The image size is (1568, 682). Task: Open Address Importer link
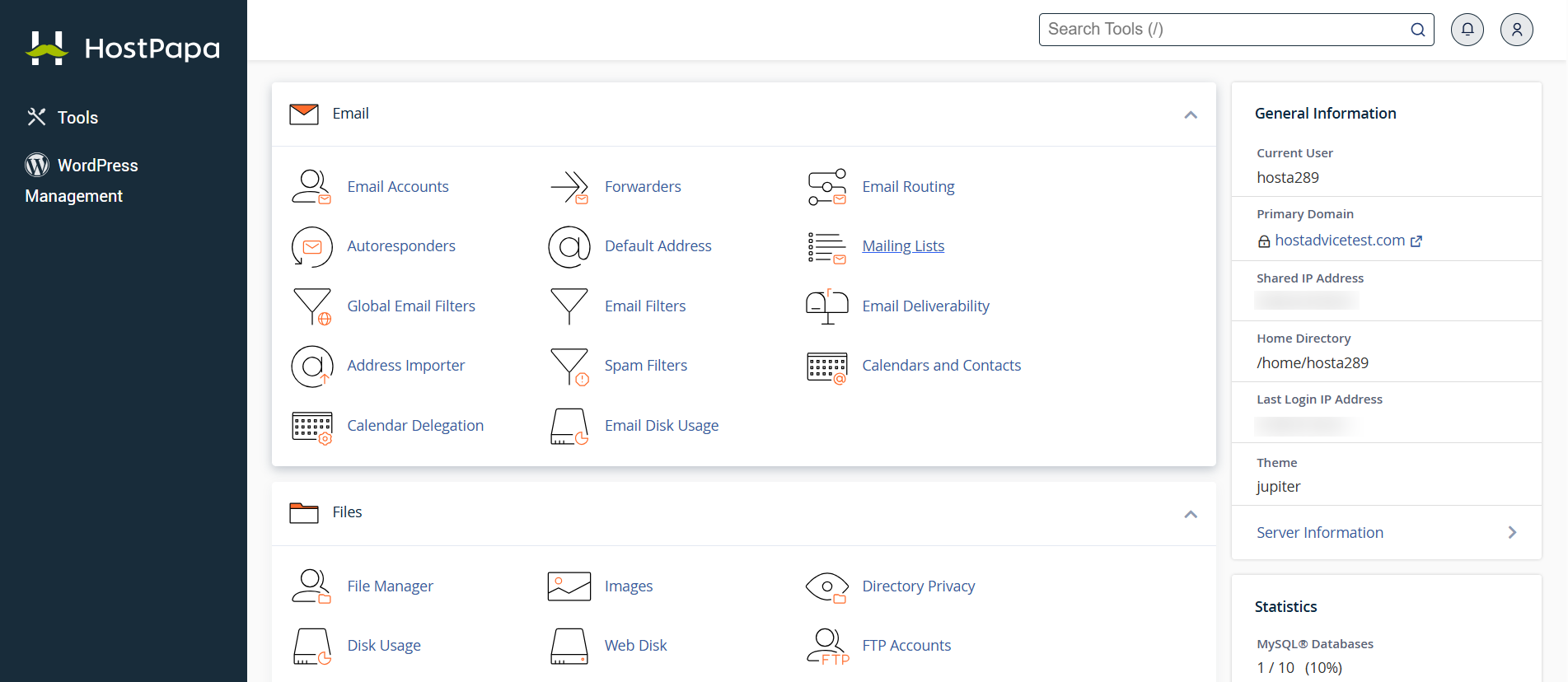[405, 366]
